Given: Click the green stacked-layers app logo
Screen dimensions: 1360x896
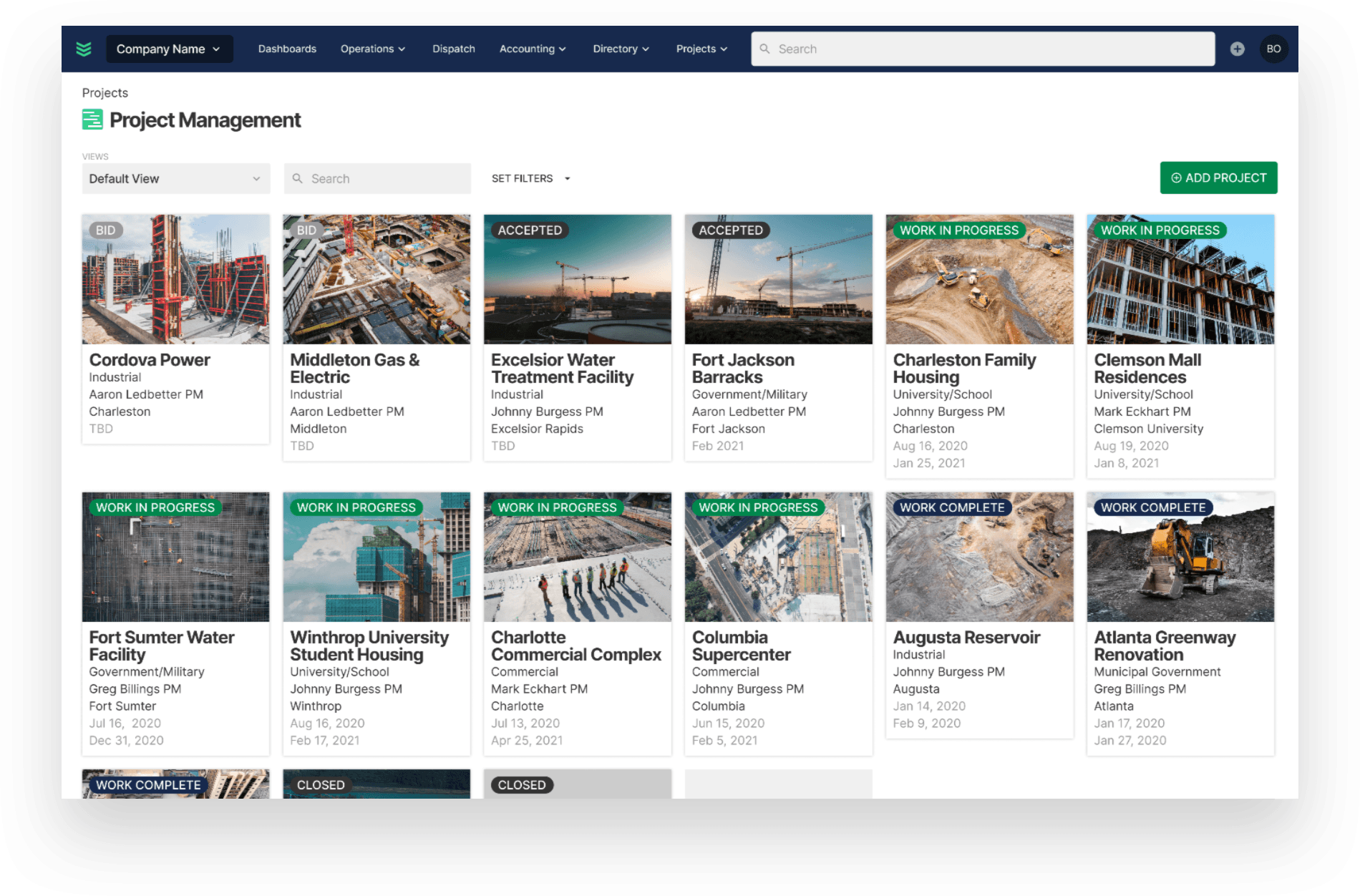Looking at the screenshot, I should (x=84, y=49).
